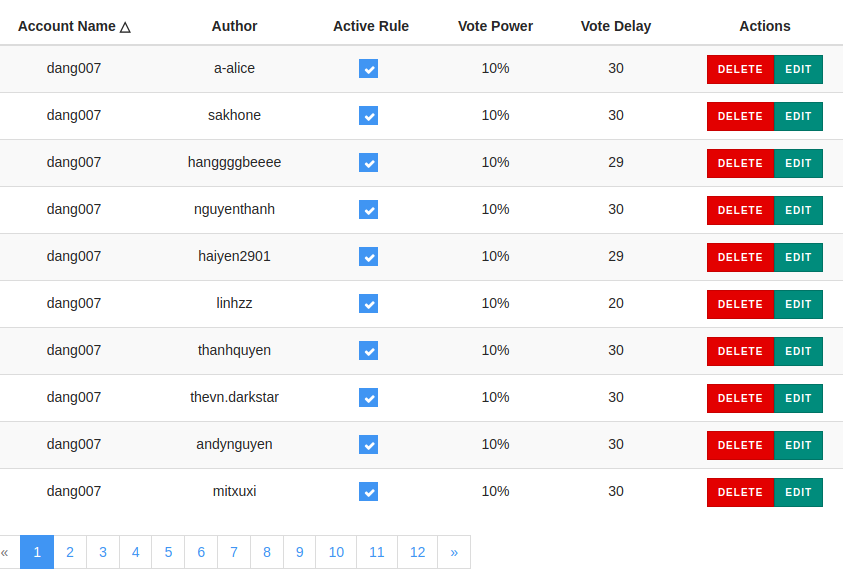The width and height of the screenshot is (843, 576).
Task: Go to previous pagination page arrow
Action: 5,552
